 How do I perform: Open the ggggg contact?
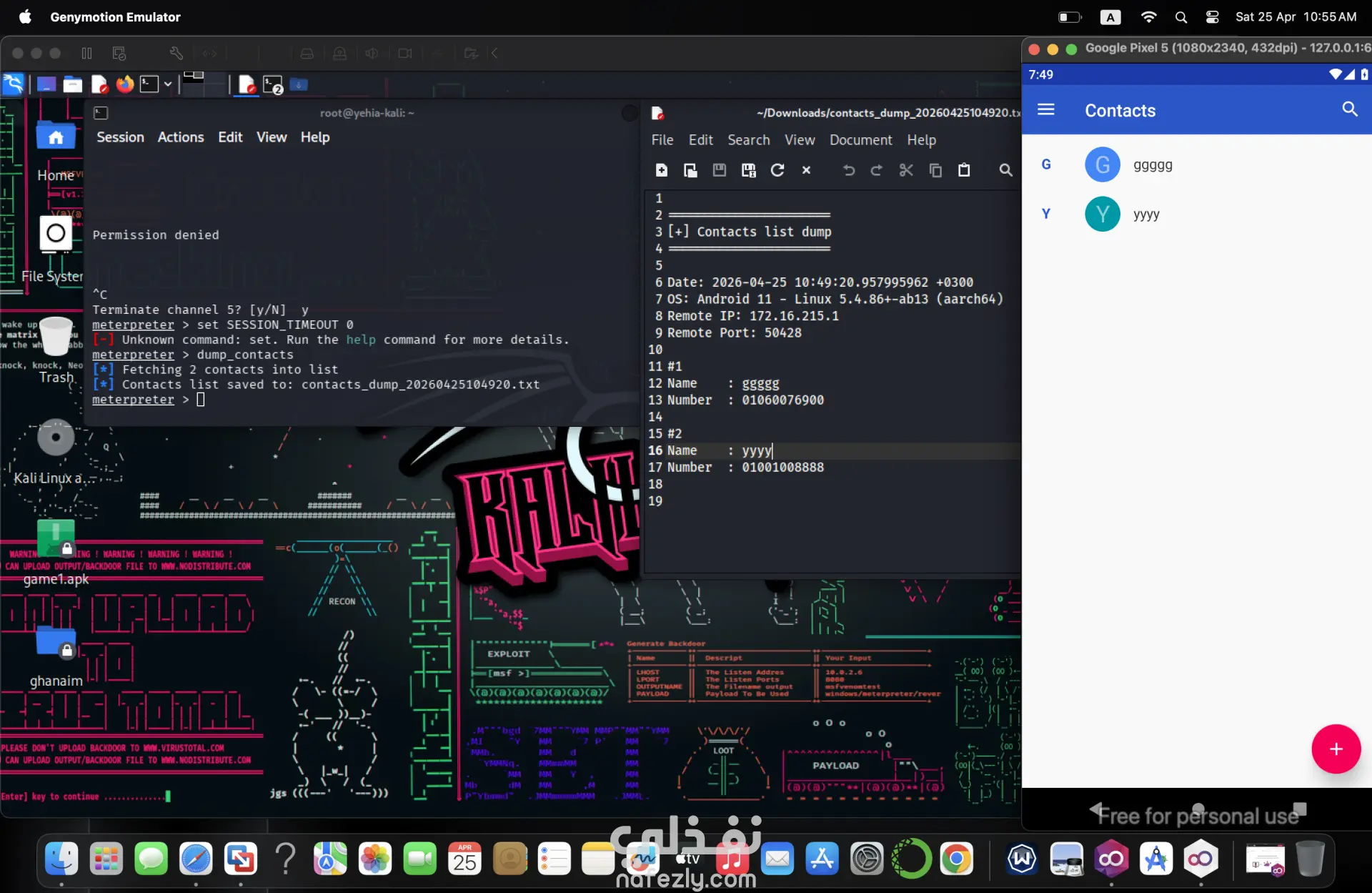[1196, 165]
